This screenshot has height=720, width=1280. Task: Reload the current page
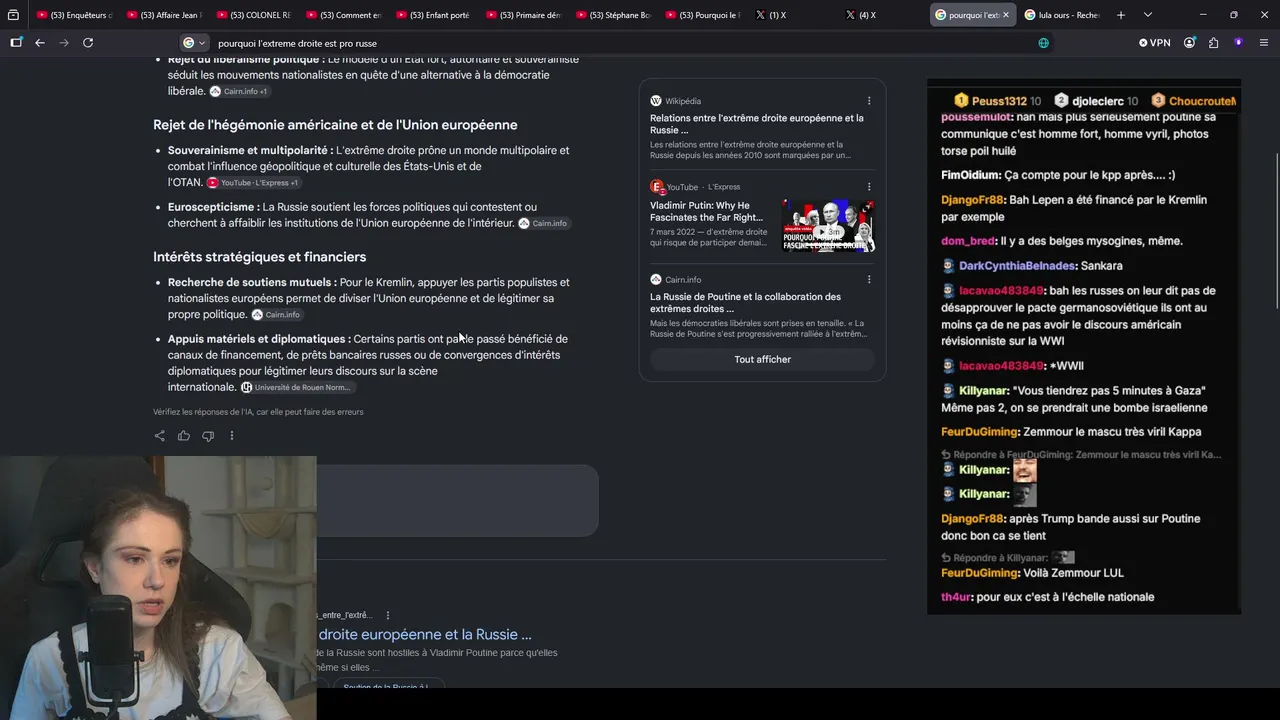(88, 43)
